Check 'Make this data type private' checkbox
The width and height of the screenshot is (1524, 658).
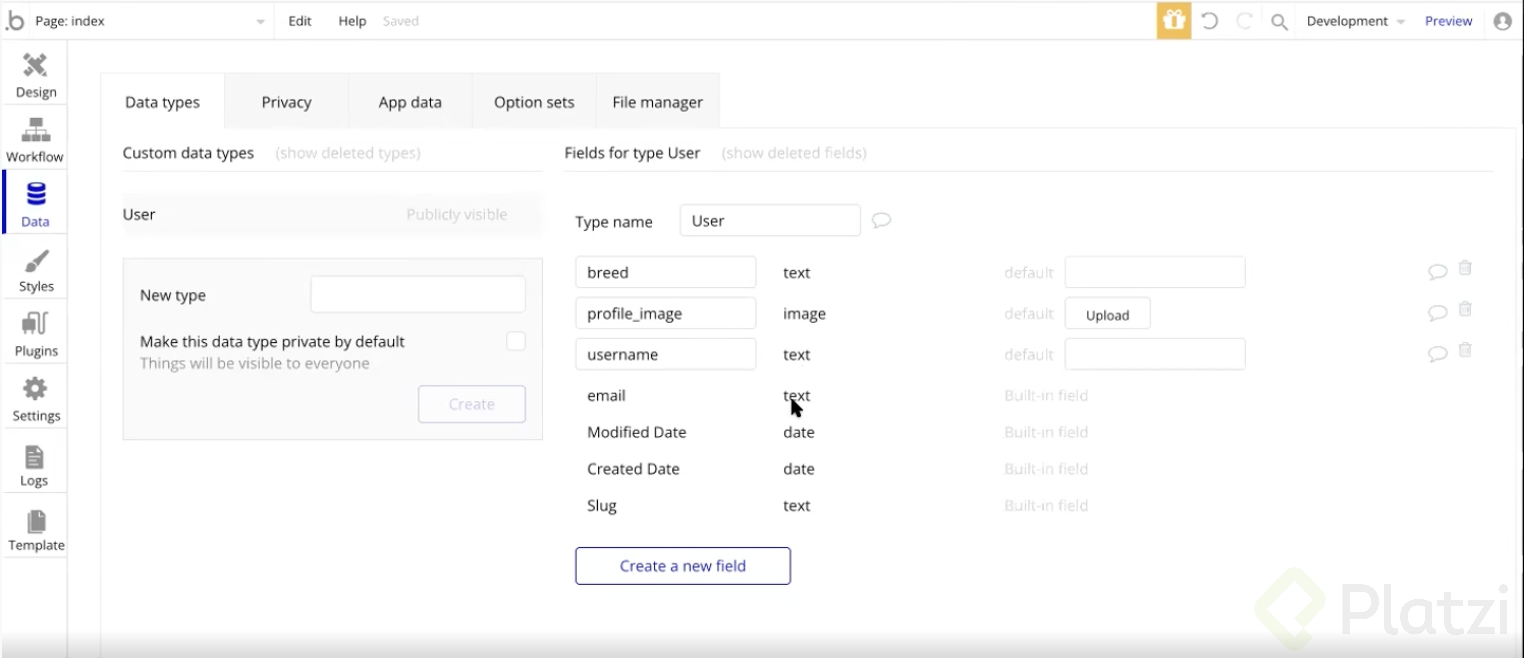pyautogui.click(x=515, y=341)
